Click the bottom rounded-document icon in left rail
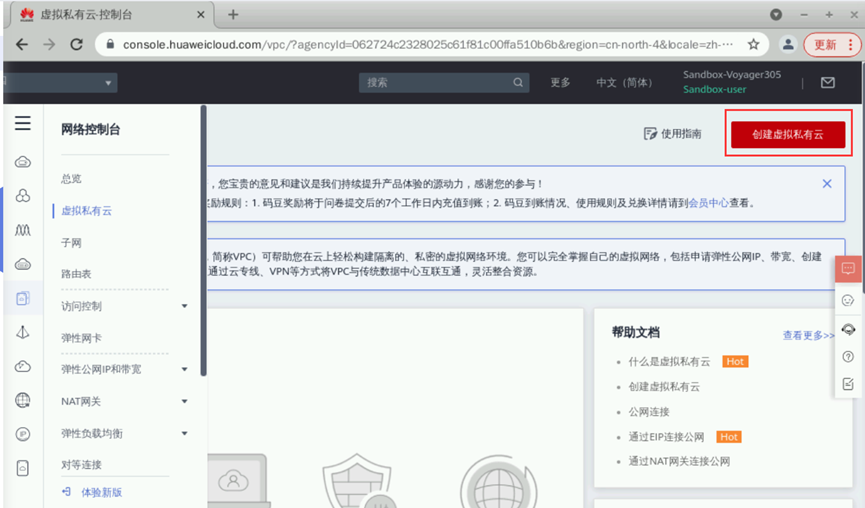This screenshot has width=865, height=508. click(23, 468)
